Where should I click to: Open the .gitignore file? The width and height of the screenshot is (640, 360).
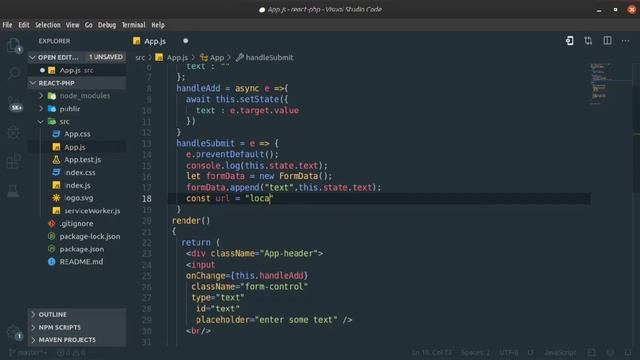pyautogui.click(x=77, y=223)
